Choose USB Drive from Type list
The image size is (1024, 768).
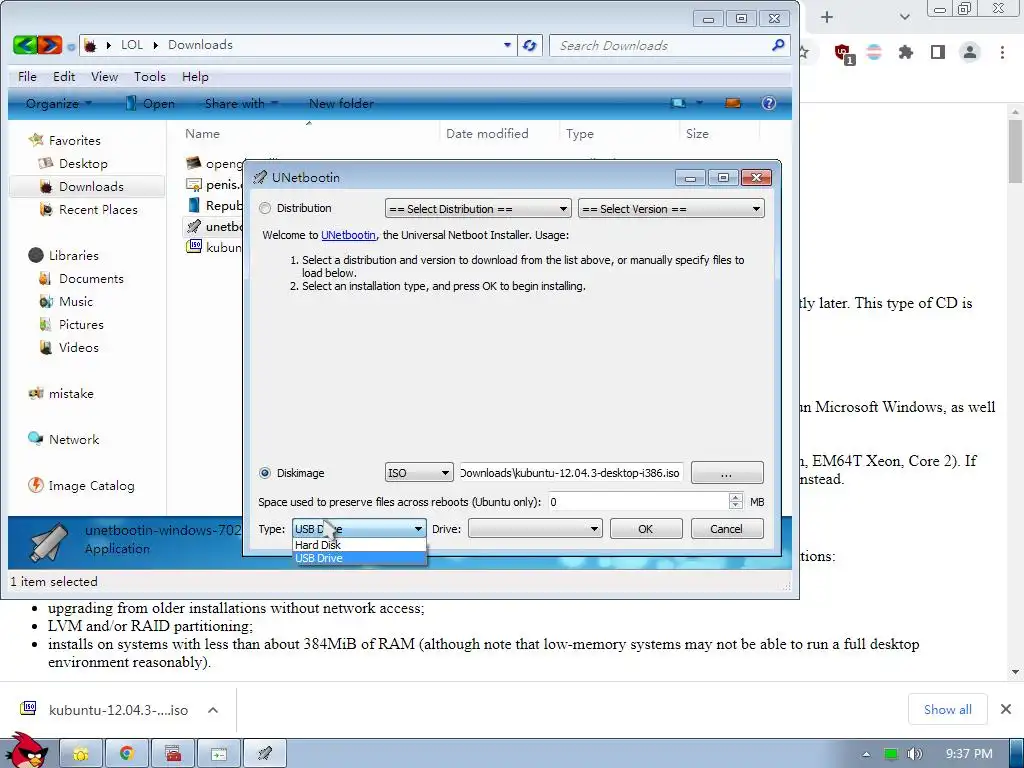359,558
